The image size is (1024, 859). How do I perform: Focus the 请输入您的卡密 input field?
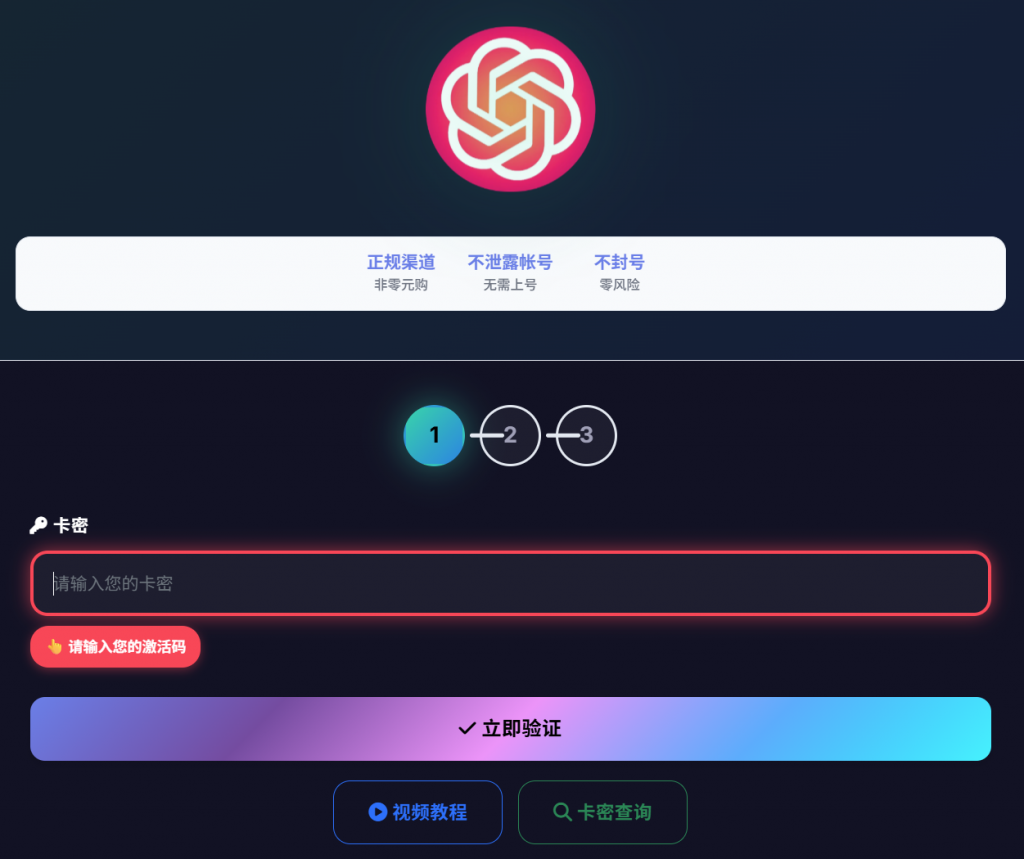(511, 583)
